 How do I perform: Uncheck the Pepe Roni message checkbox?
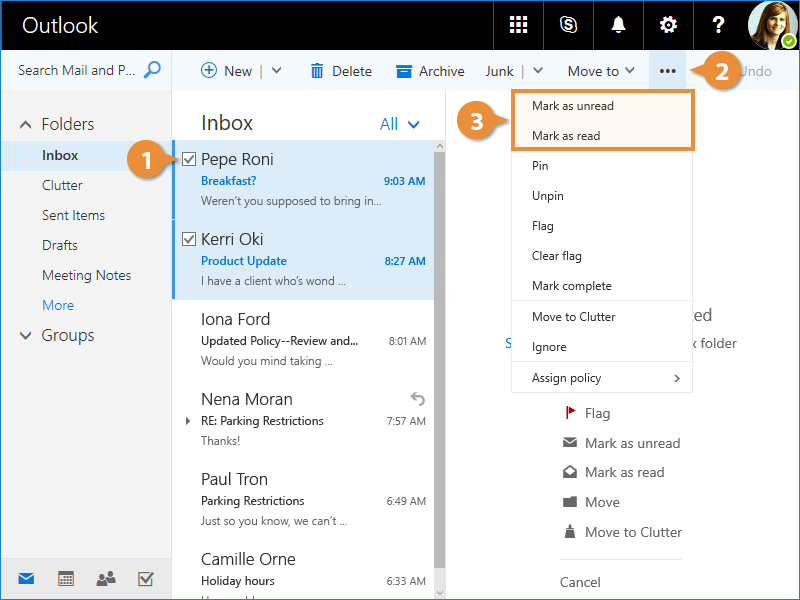(189, 159)
